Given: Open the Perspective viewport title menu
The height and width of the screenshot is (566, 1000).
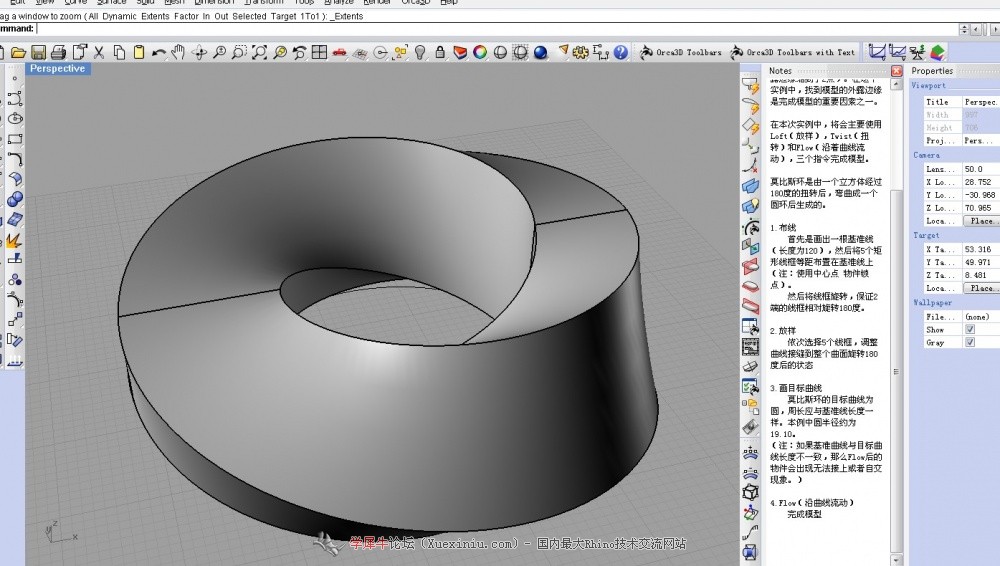Looking at the screenshot, I should (57, 68).
